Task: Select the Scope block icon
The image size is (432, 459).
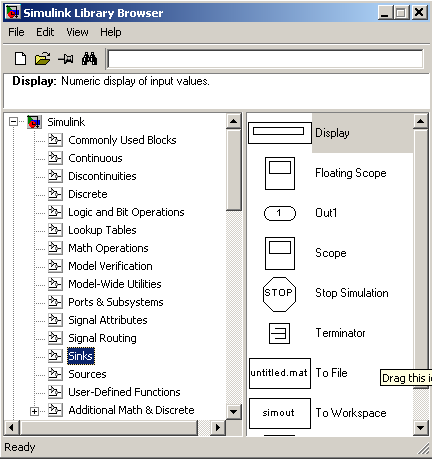Action: 280,253
